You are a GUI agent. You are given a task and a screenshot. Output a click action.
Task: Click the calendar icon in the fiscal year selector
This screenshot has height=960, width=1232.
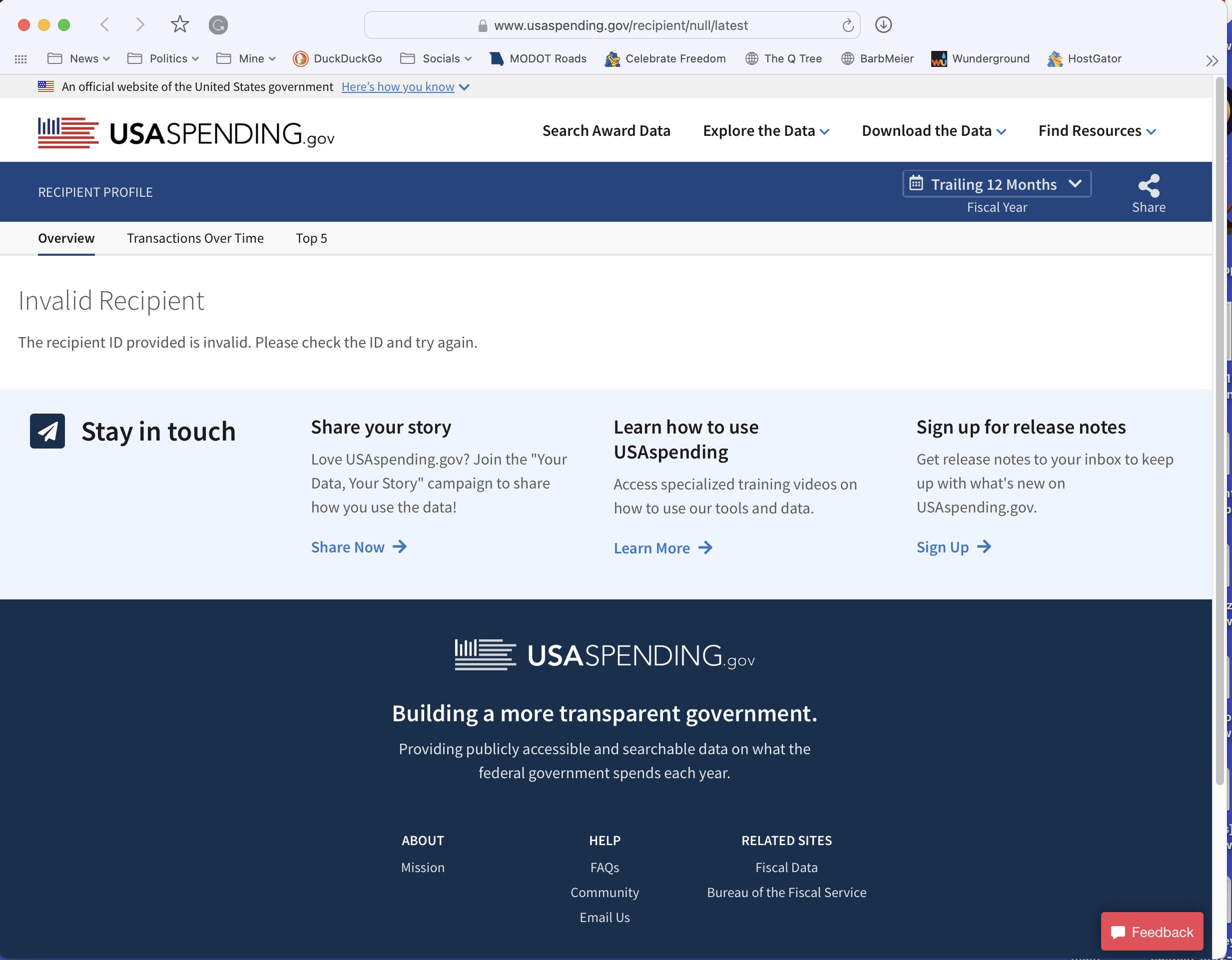point(916,183)
